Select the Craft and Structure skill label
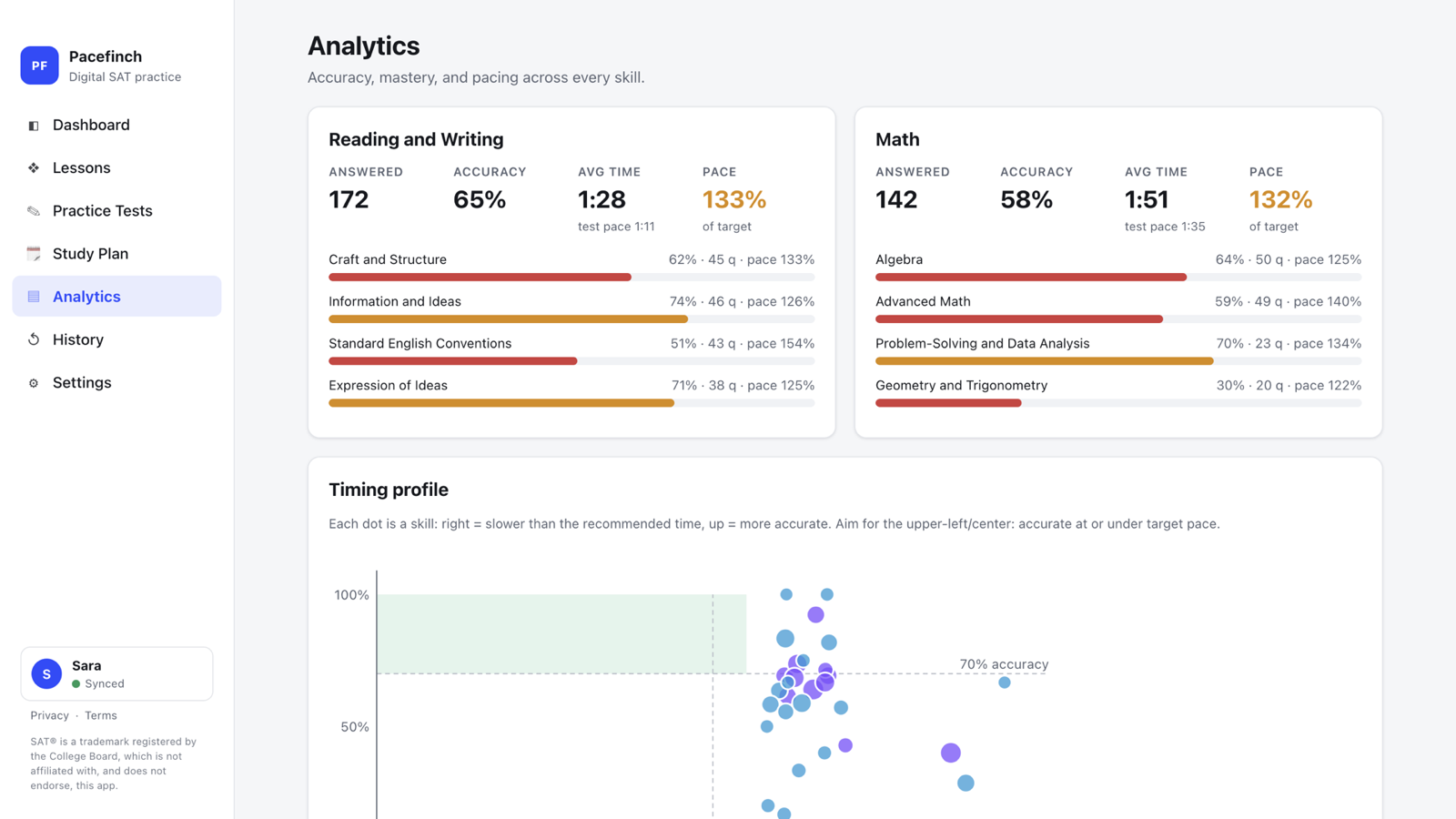 pyautogui.click(x=388, y=259)
